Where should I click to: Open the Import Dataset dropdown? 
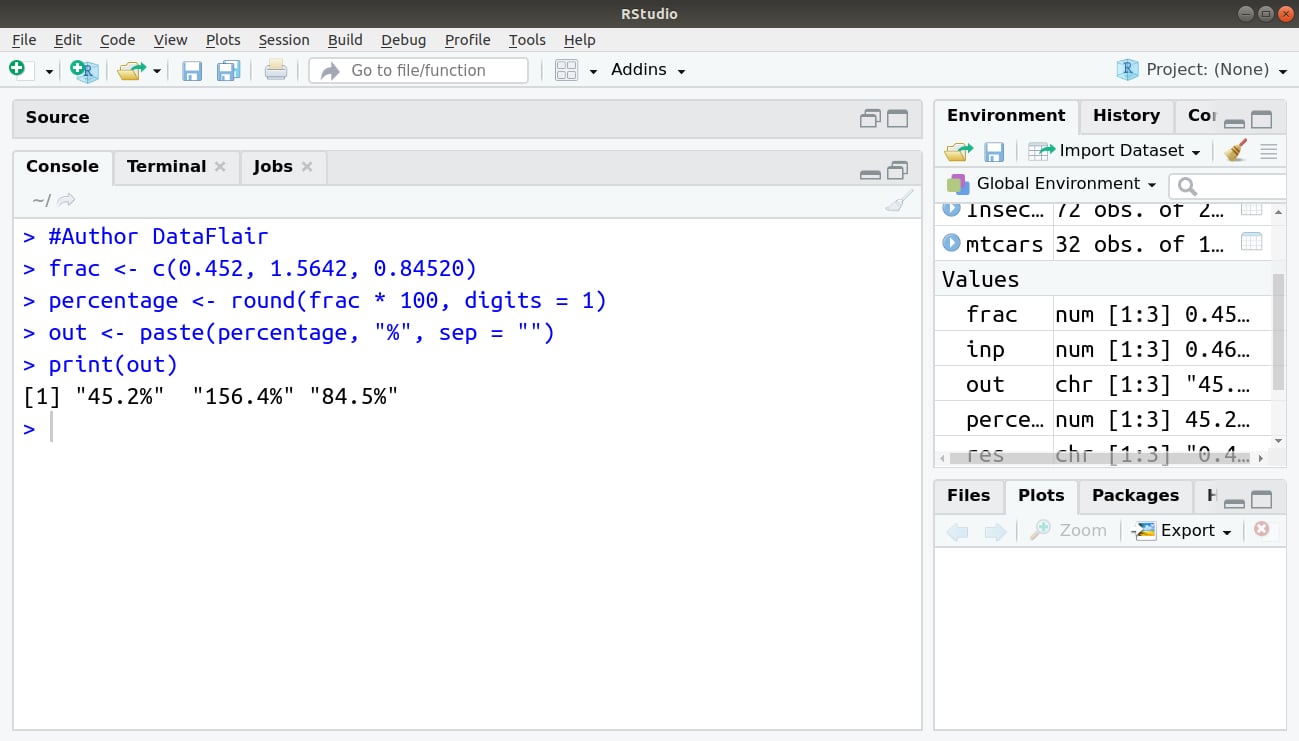[1114, 151]
